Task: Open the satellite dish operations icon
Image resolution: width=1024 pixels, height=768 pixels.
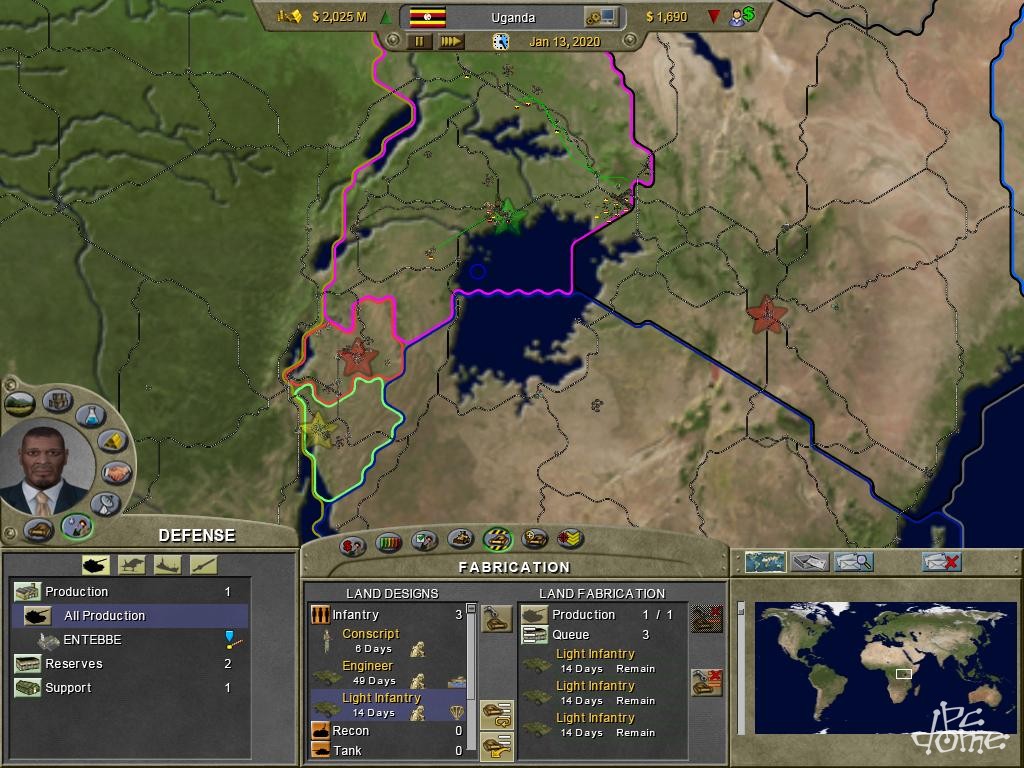Action: tap(105, 503)
